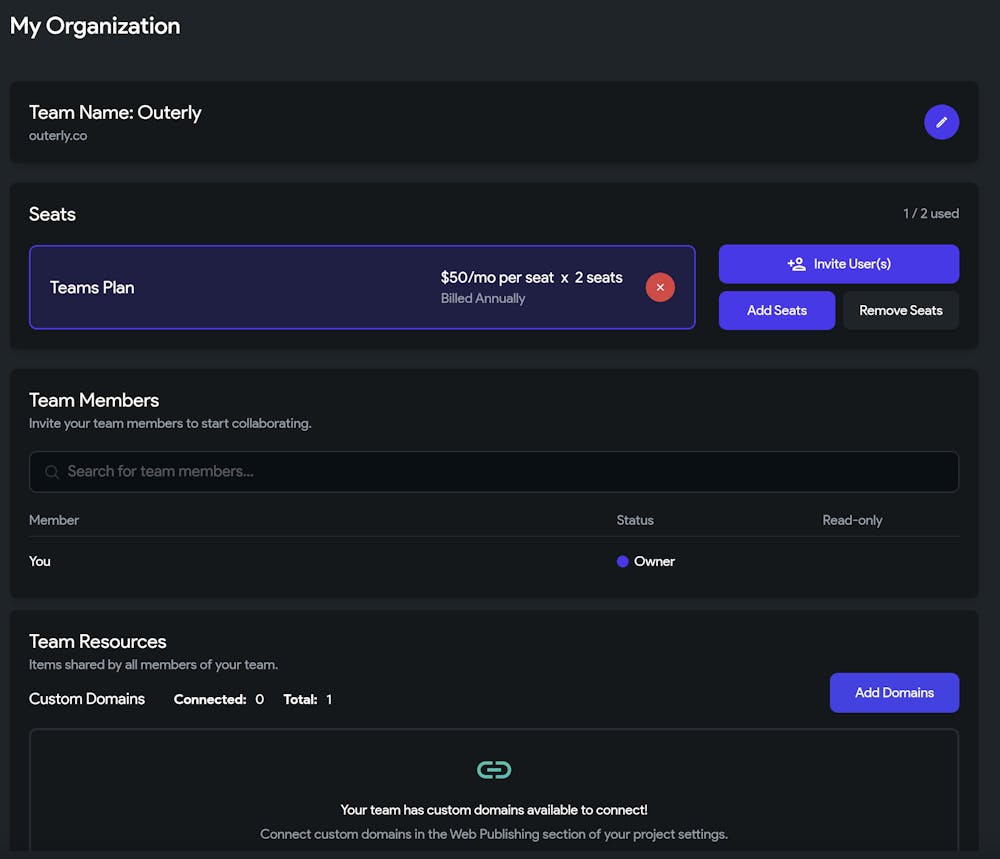Click the magnifier icon in member search
The height and width of the screenshot is (859, 1000).
(52, 472)
